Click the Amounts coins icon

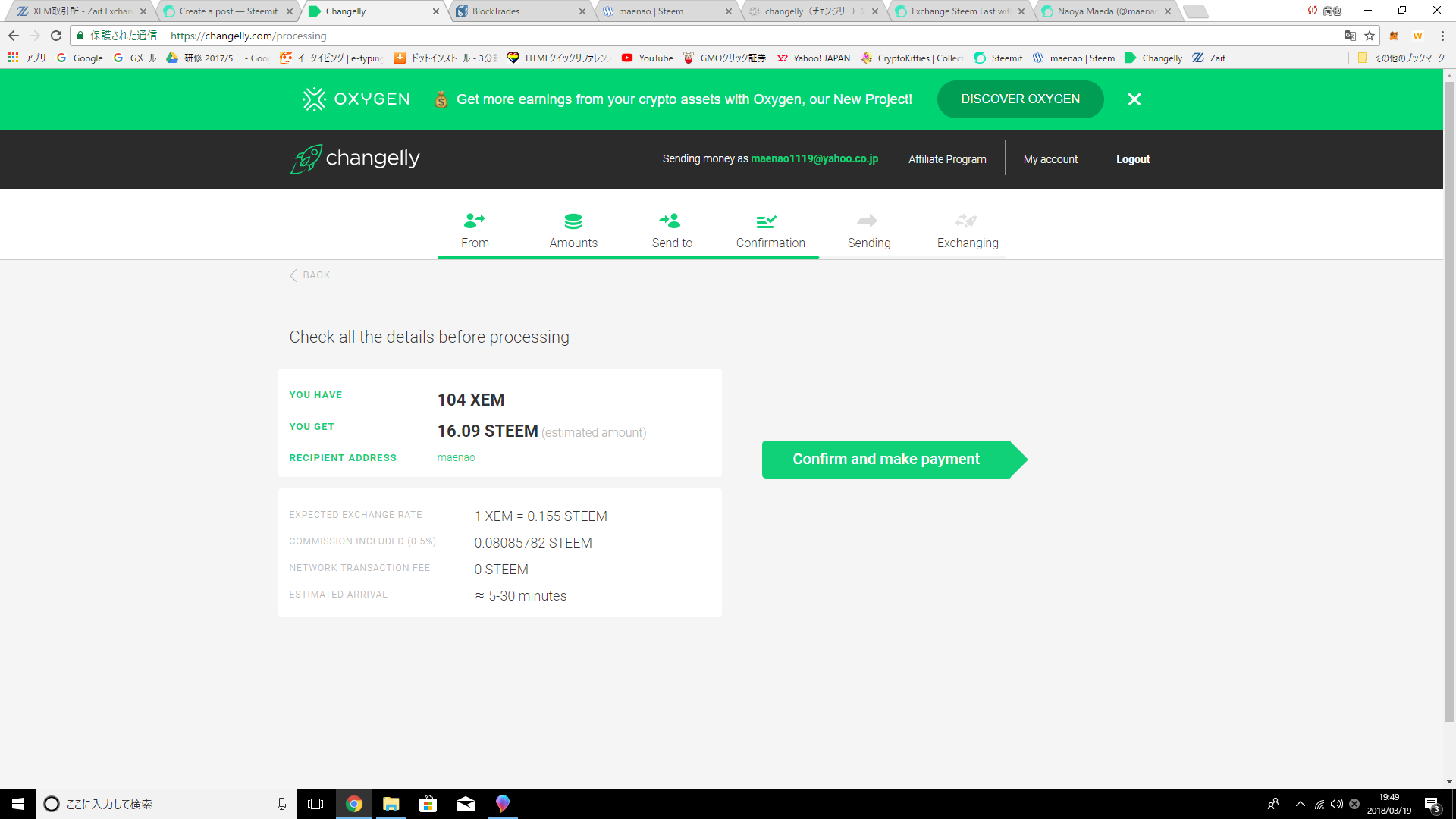click(x=573, y=221)
